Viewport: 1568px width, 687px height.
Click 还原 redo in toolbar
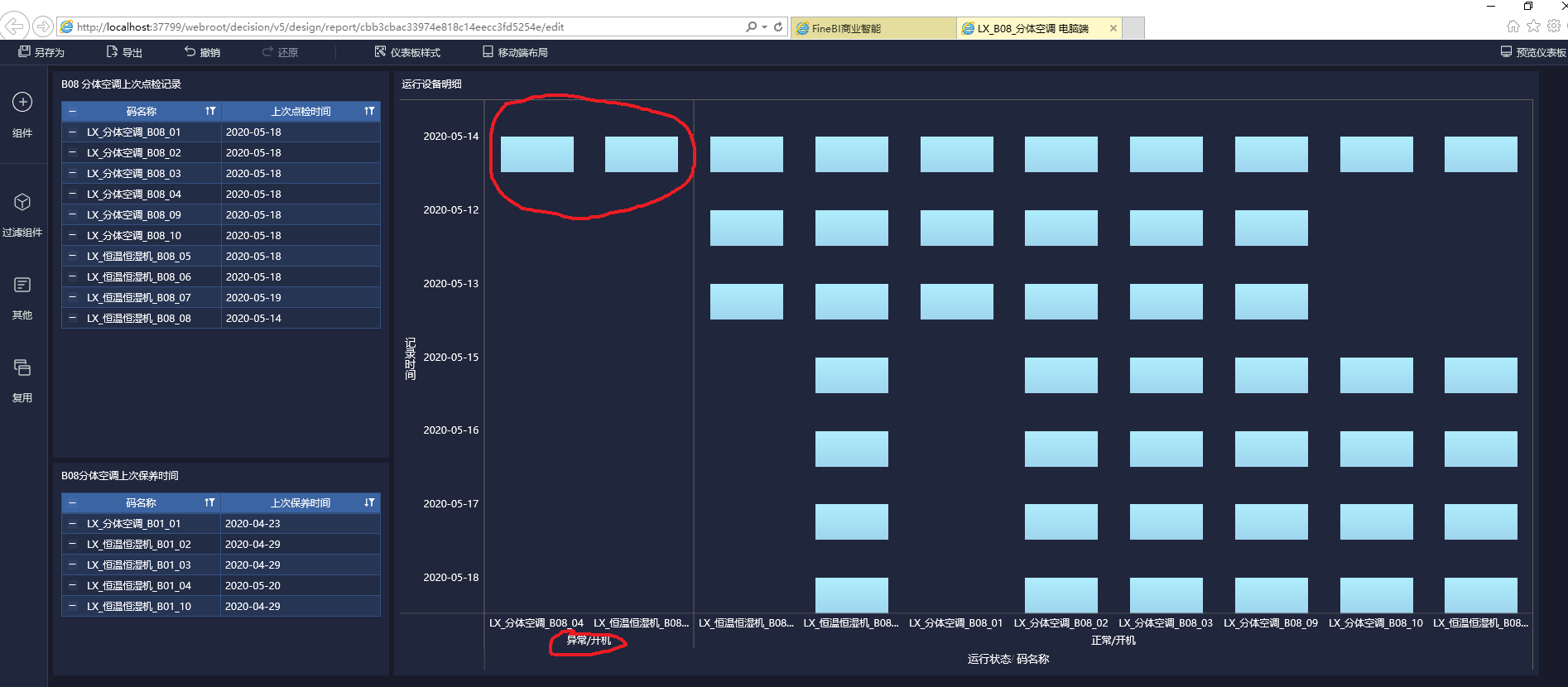(280, 52)
